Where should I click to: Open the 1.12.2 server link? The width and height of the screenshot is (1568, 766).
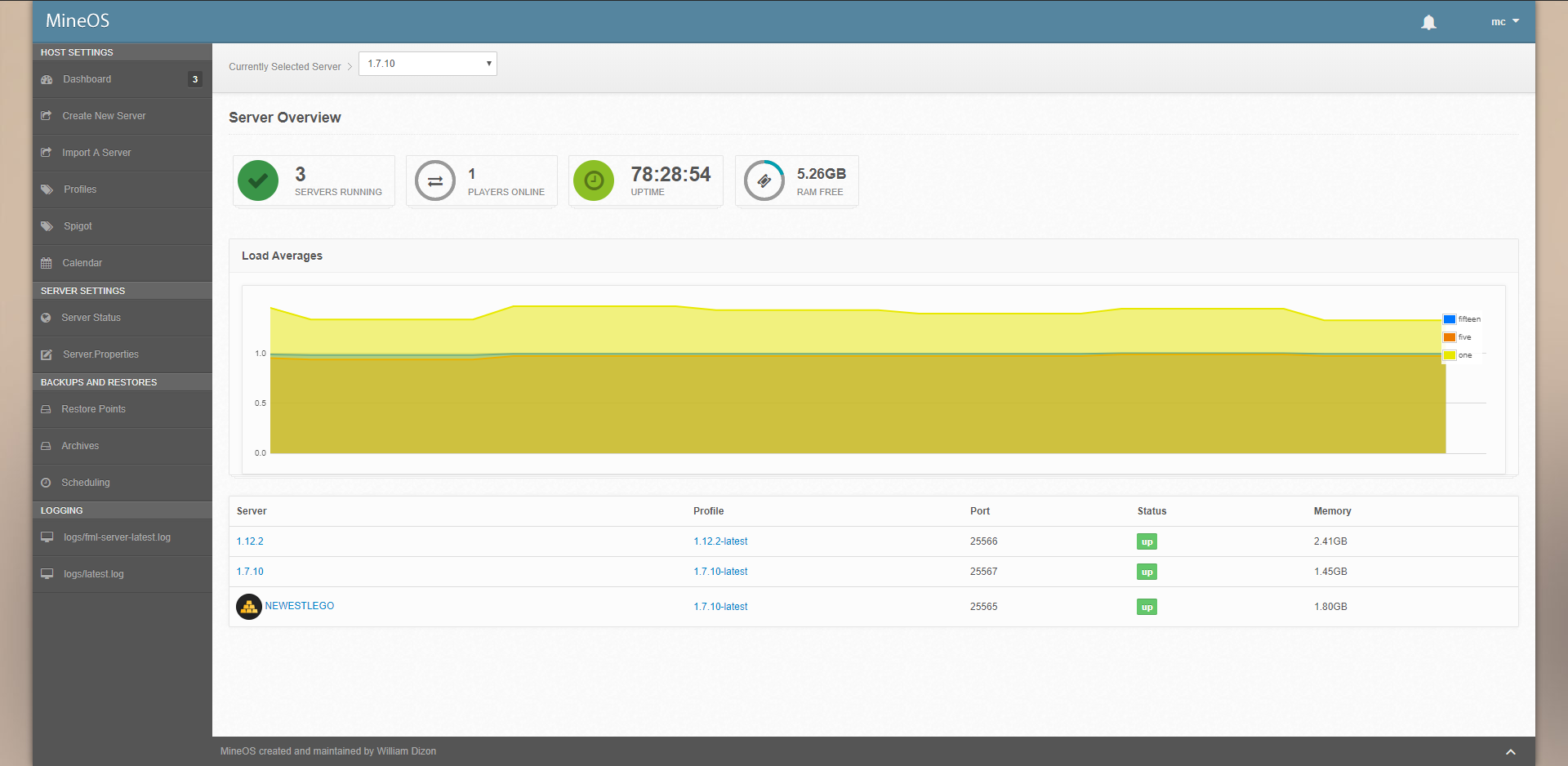click(x=250, y=541)
